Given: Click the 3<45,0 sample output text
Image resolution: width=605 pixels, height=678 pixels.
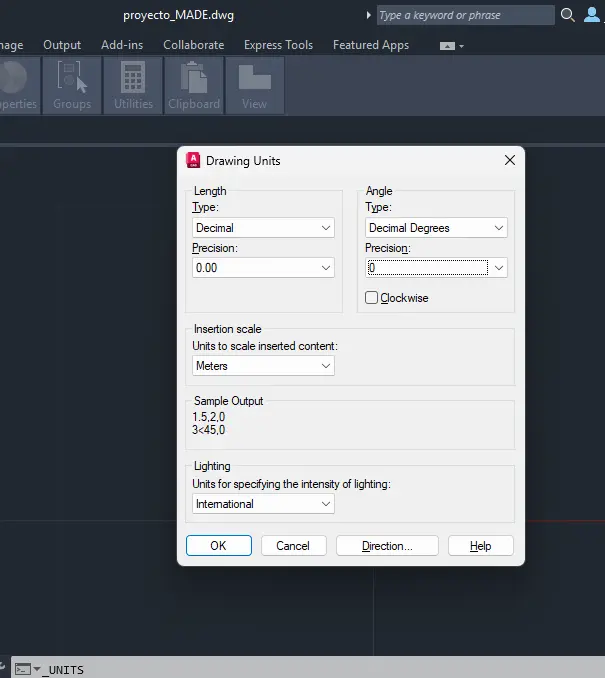Looking at the screenshot, I should click(209, 430).
